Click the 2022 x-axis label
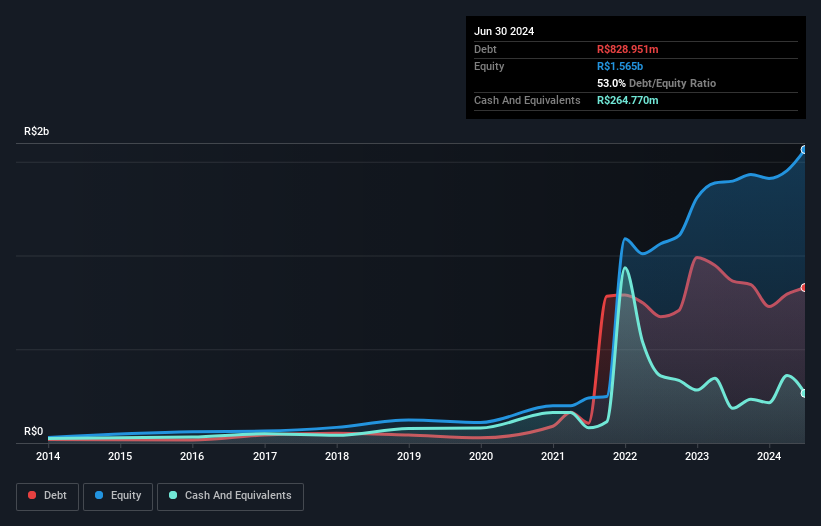 pos(625,456)
